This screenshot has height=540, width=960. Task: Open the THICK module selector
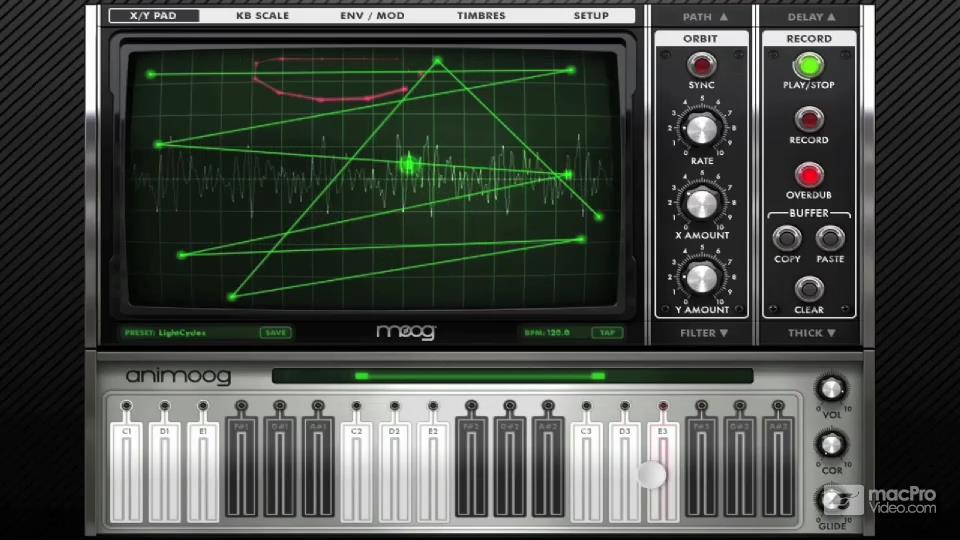pyautogui.click(x=811, y=333)
